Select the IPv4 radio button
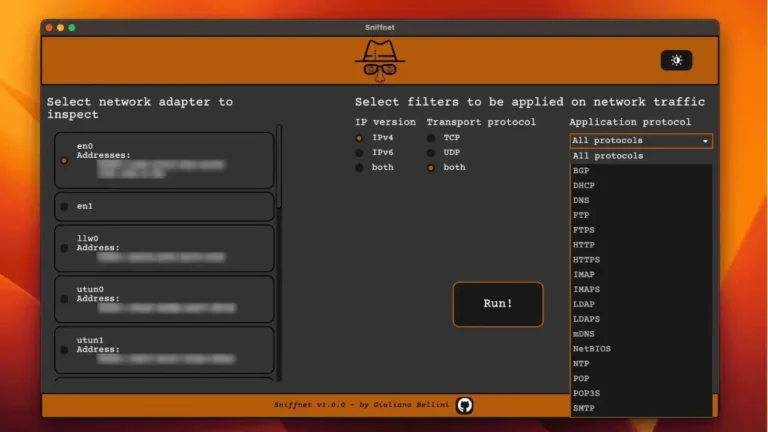This screenshot has width=768, height=432. 359,138
